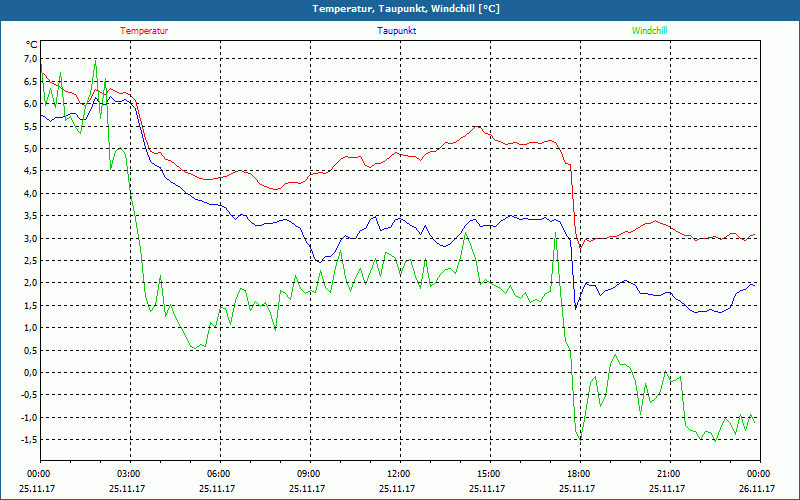The image size is (800, 500).
Task: Click the date under 18:00
Action: 577,489
